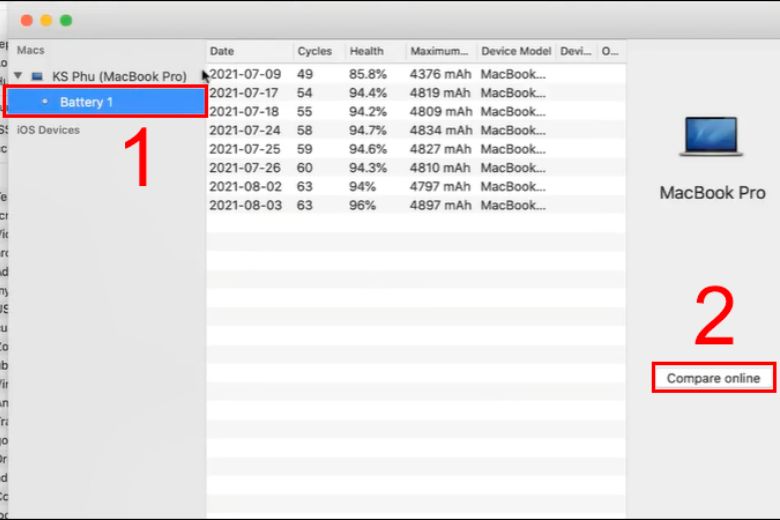Click the 4797 mAh capacity cell
This screenshot has width=780, height=520.
click(x=440, y=187)
